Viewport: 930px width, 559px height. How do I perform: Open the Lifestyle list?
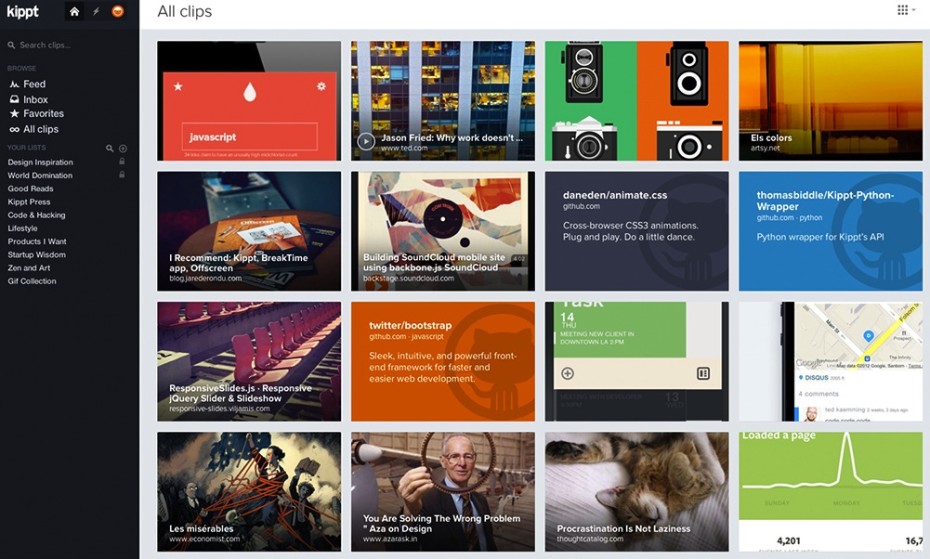pyautogui.click(x=23, y=228)
